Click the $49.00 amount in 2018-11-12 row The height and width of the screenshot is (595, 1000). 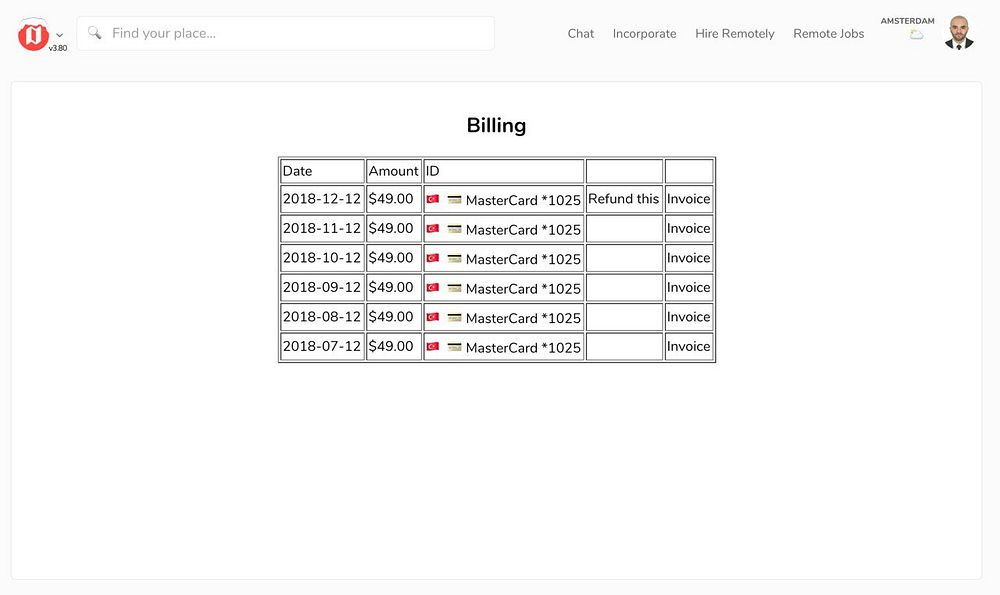coord(391,228)
